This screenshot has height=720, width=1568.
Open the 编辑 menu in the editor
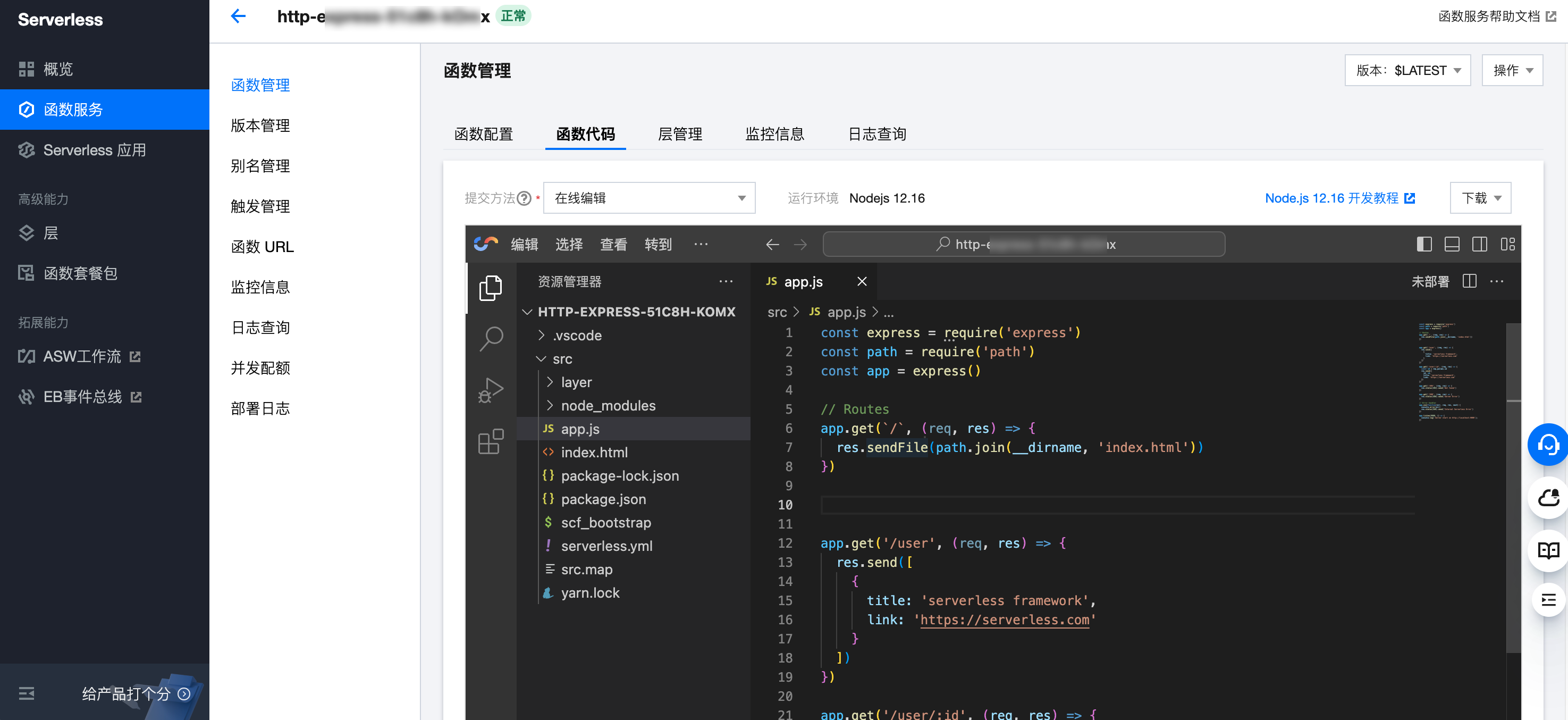524,244
